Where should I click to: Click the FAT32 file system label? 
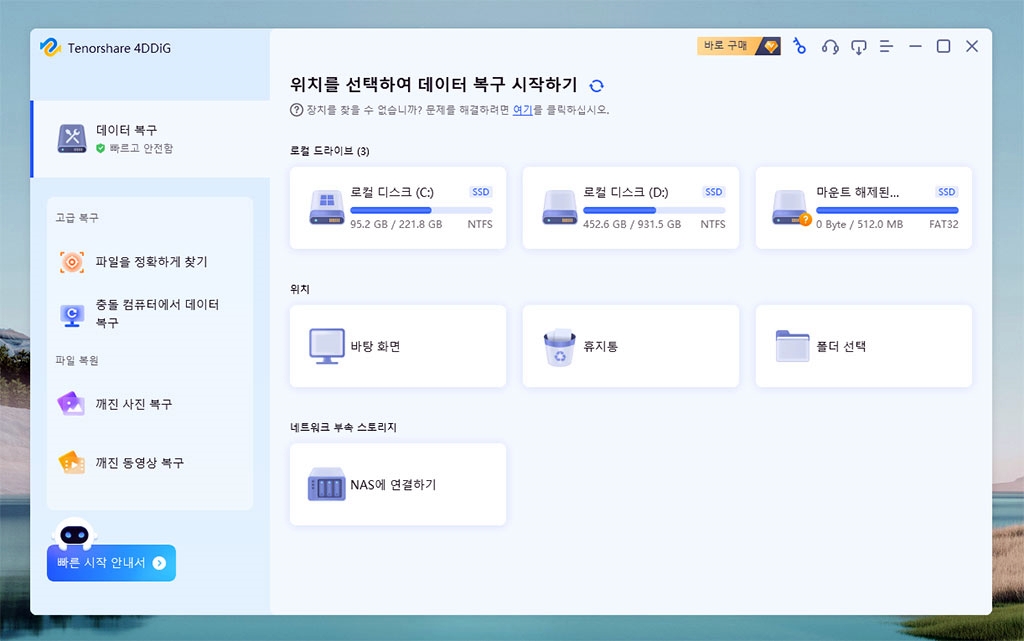944,224
